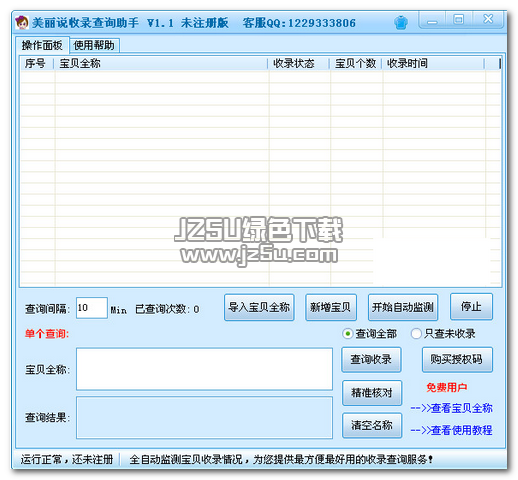Click the girl avatar app icon
The width and height of the screenshot is (518, 480).
pos(22,22)
